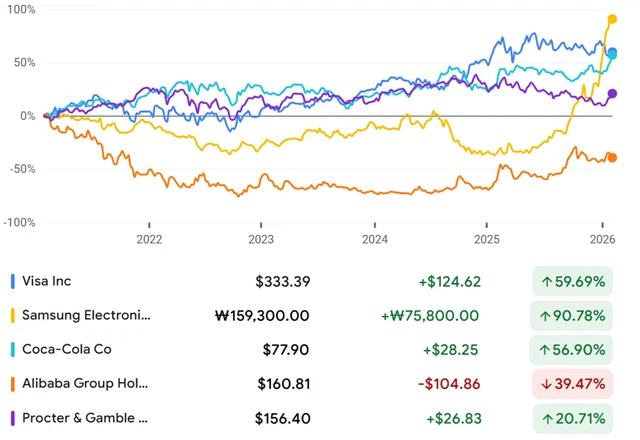Click the 2022 year label on the axis

pyautogui.click(x=149, y=240)
